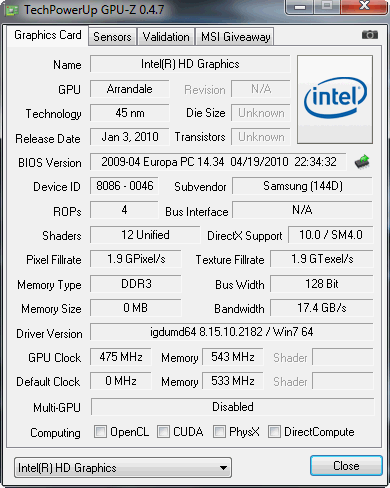
Task: Click the Revision field N/A
Action: point(261,89)
